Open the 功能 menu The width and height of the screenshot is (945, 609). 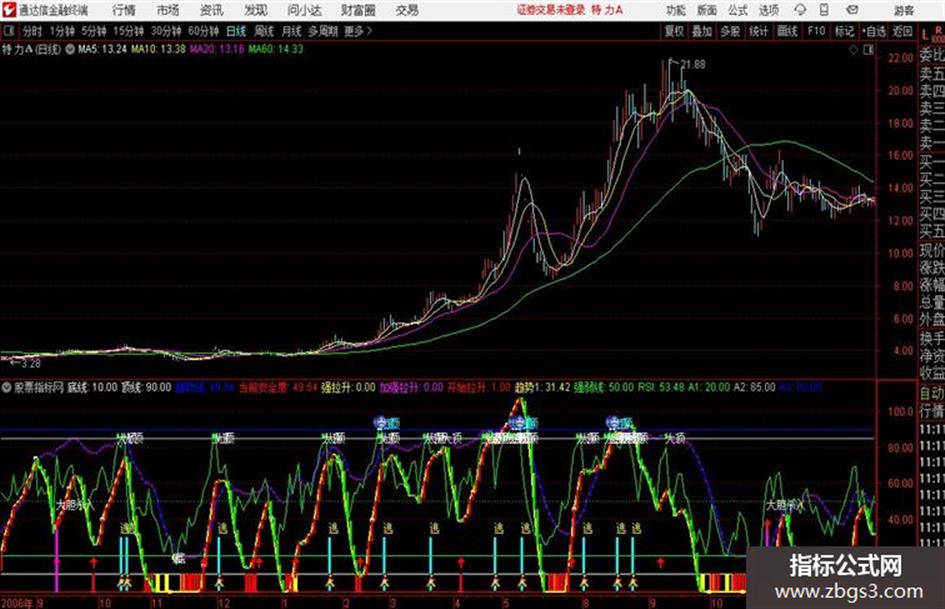click(676, 10)
